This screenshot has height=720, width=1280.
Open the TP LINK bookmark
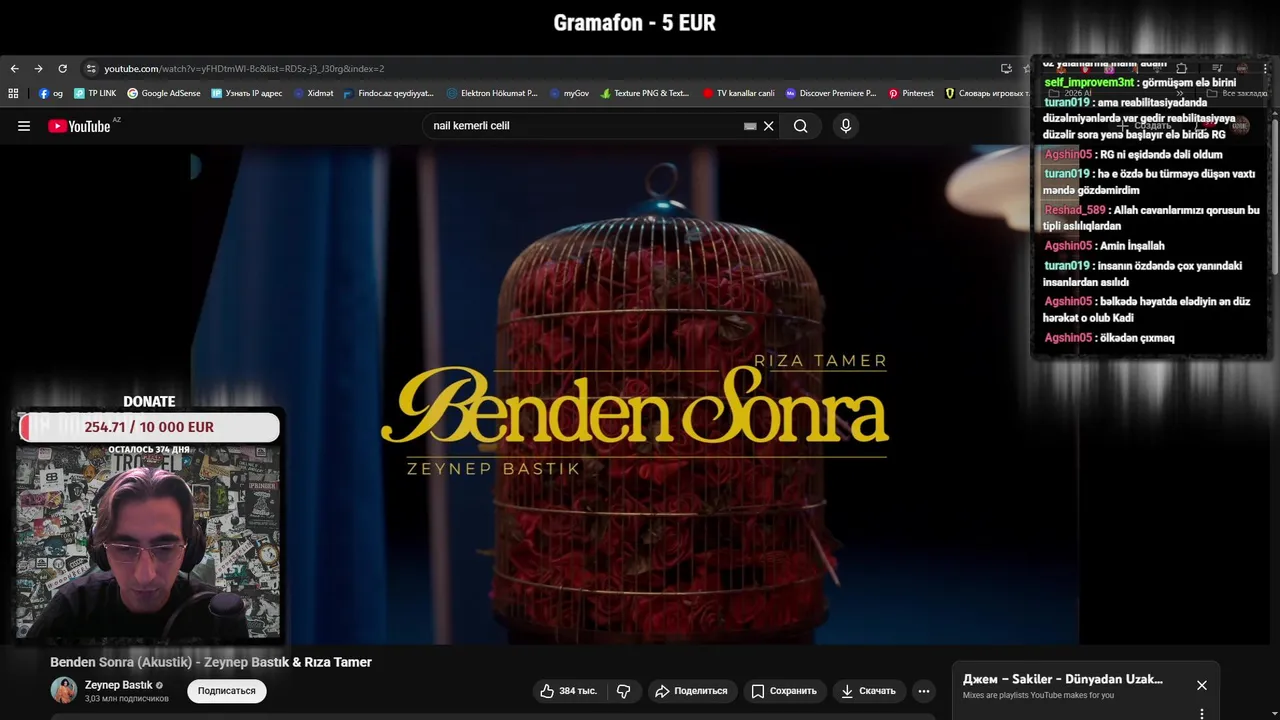95,93
